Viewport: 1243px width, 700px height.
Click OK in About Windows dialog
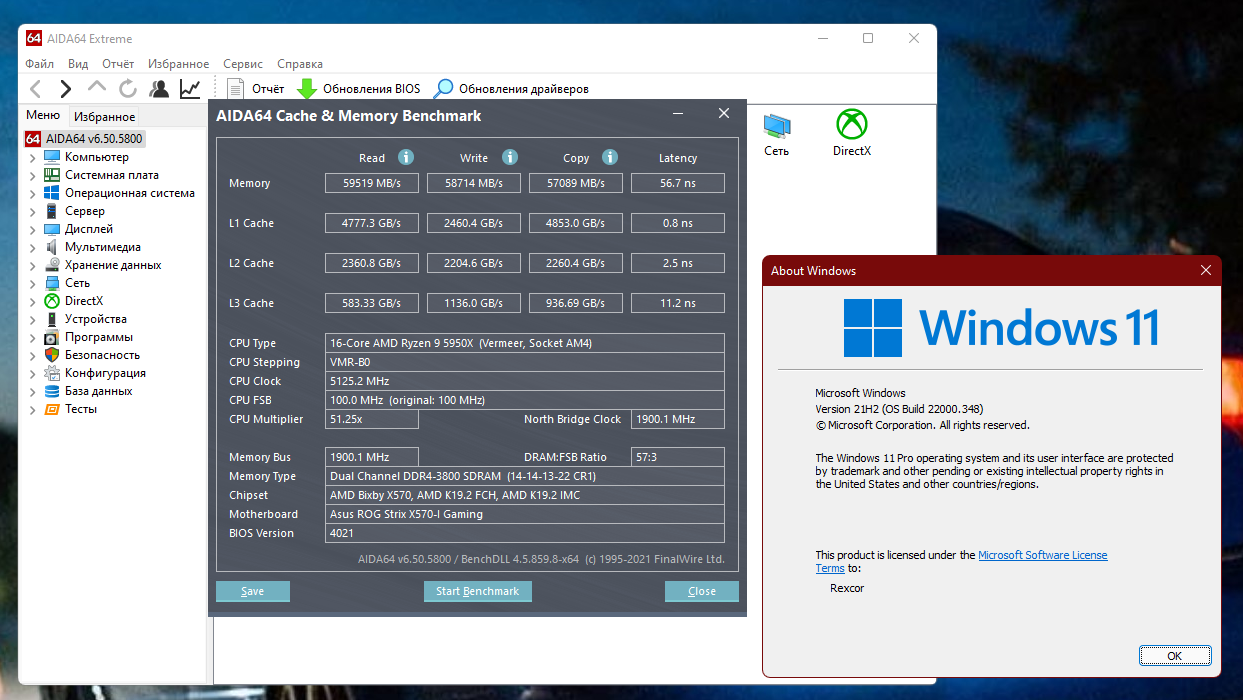(x=1175, y=655)
